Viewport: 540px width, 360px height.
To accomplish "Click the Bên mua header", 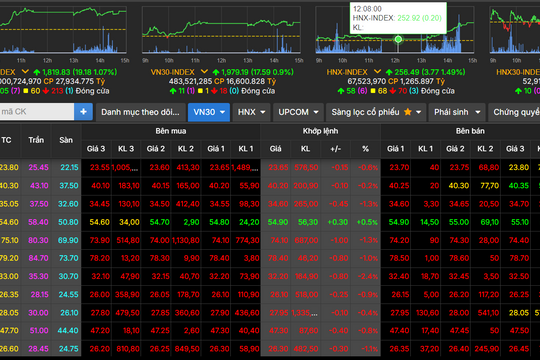I will [171, 131].
